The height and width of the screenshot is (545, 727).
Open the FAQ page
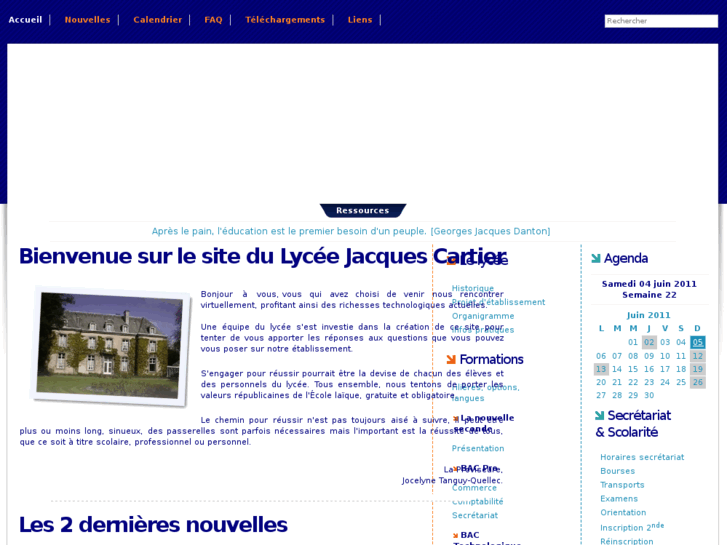(213, 20)
